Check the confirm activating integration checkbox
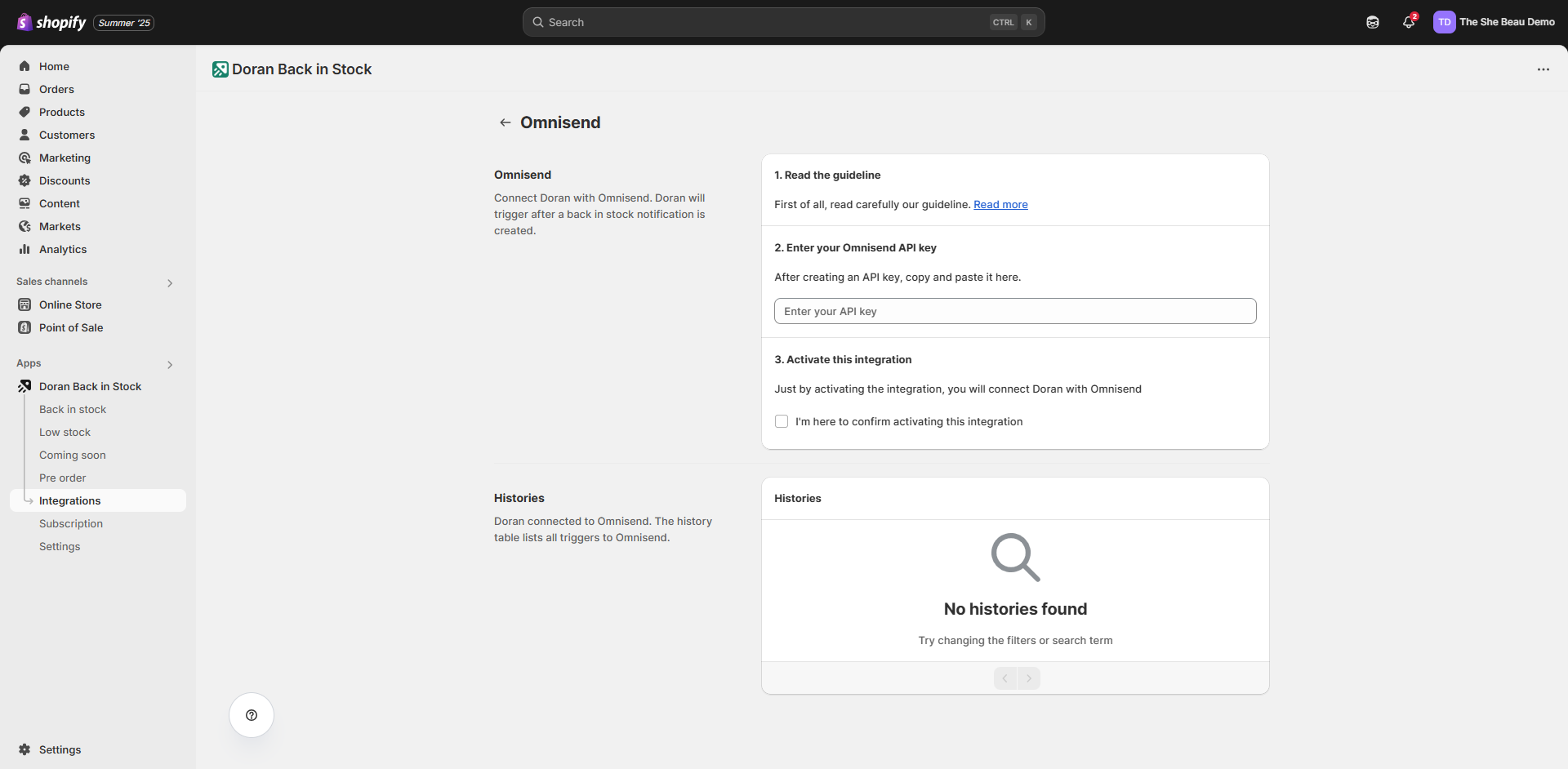 (x=782, y=421)
